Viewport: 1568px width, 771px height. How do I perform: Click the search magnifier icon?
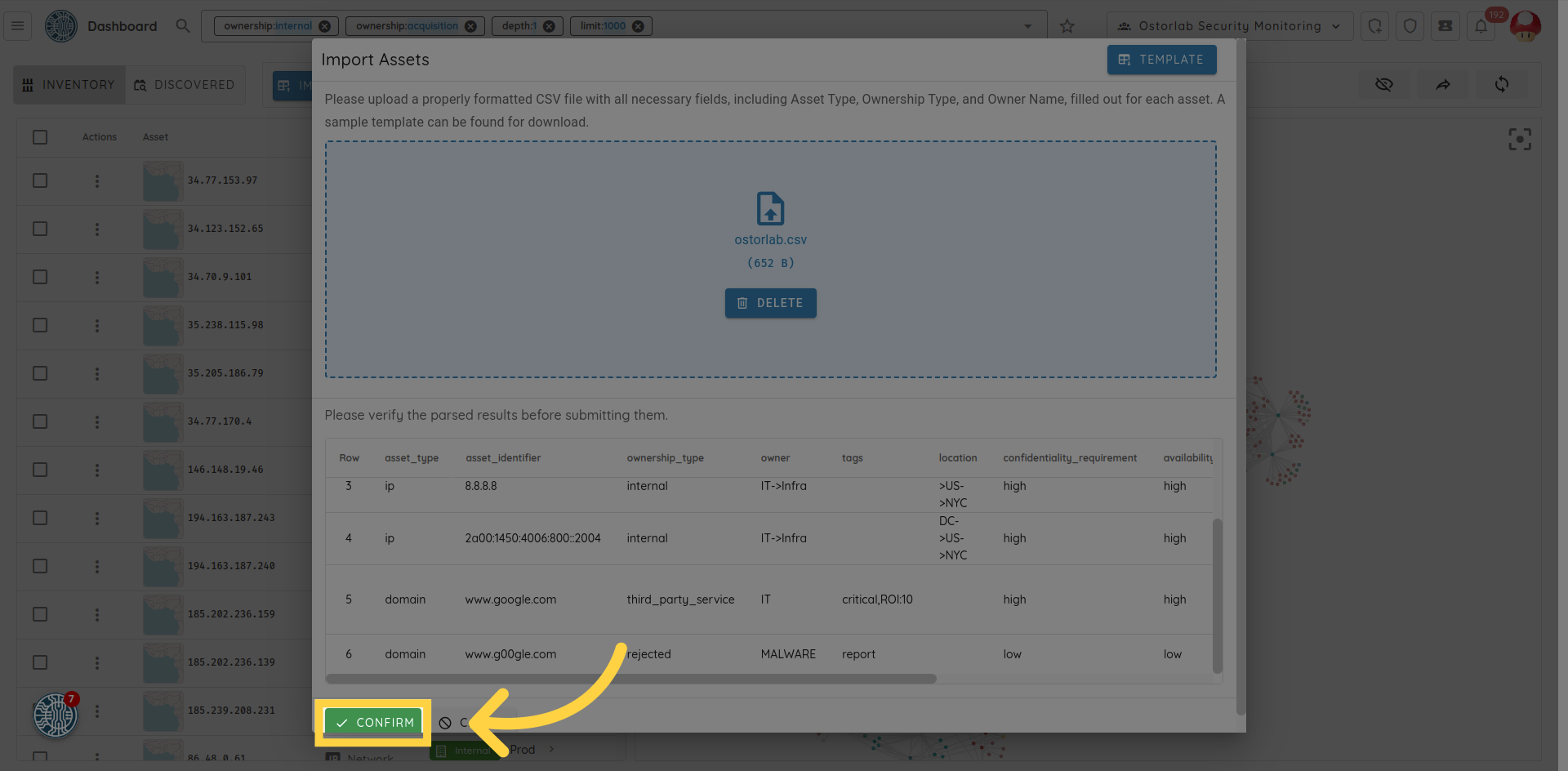tap(183, 26)
